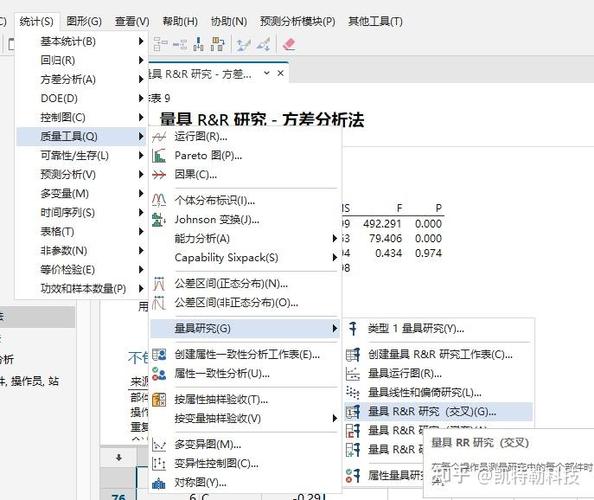Expand 非参数(N) submenu
594x500 pixels.
click(81, 250)
